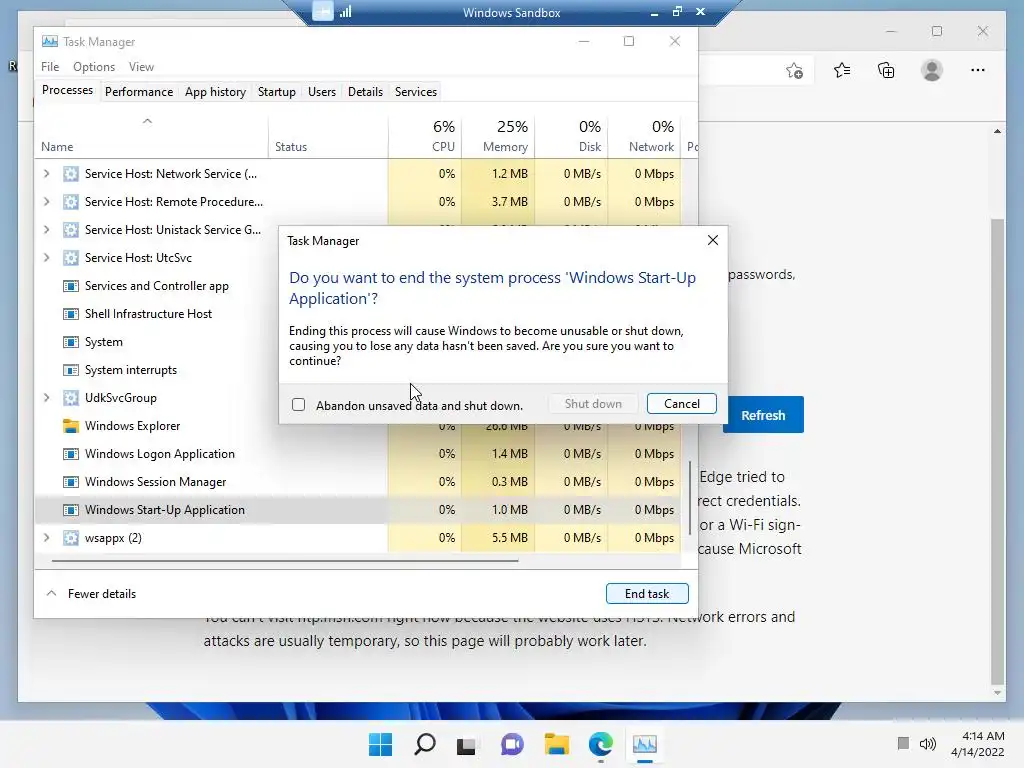
Task: Expand Service Host: Unistack Service Group row
Action: [x=46, y=230]
